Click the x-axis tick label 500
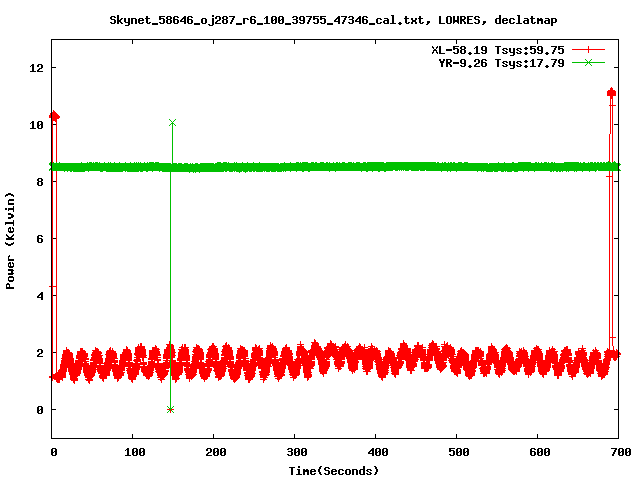640x480 pixels. click(x=458, y=452)
